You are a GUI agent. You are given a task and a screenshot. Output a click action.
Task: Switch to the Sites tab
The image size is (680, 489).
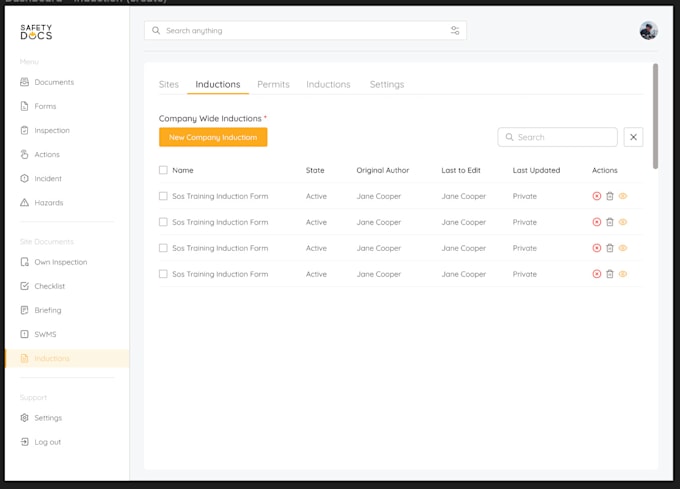coord(169,84)
